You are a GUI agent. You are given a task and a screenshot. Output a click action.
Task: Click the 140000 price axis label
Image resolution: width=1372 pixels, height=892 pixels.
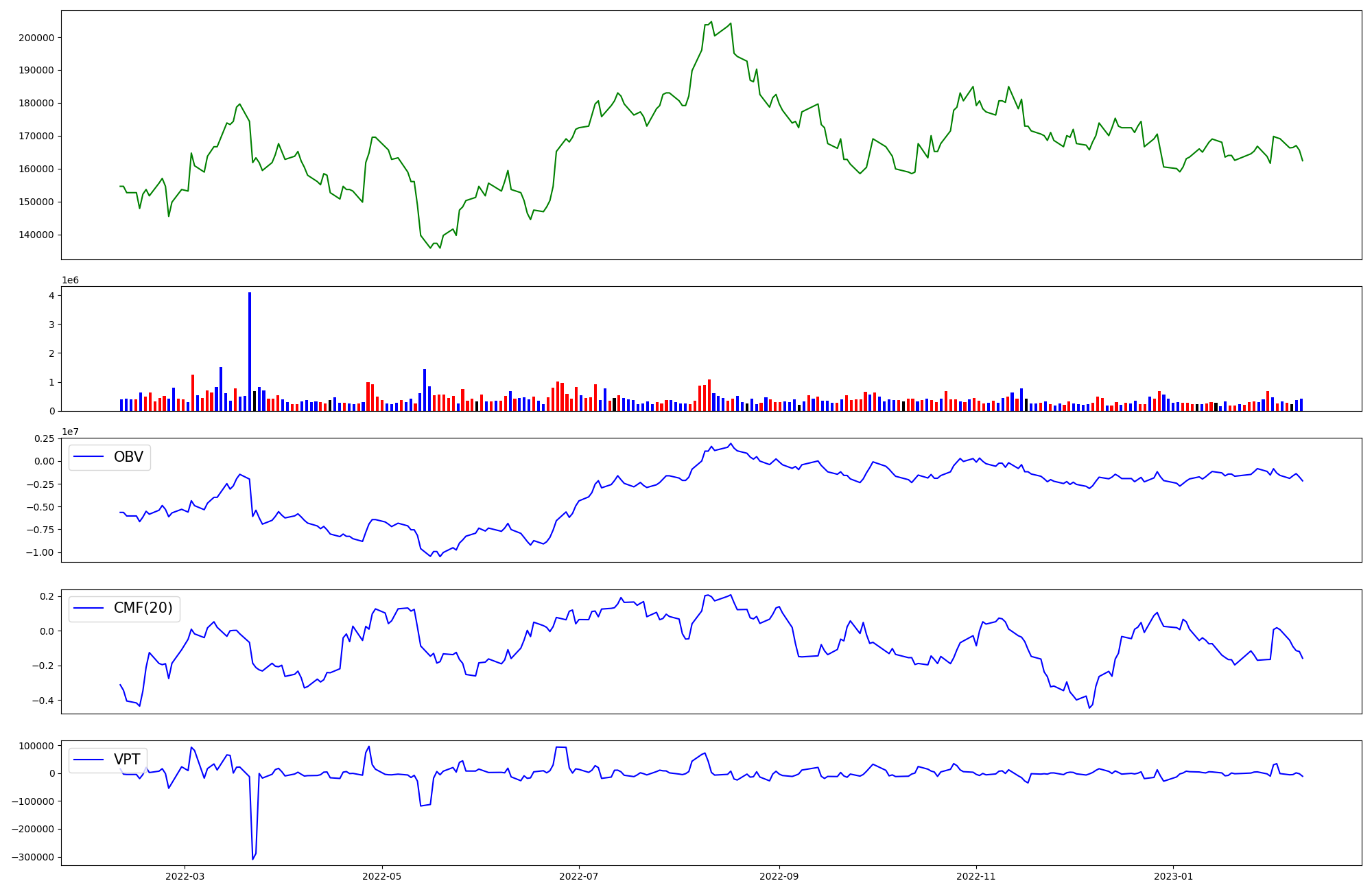(x=36, y=235)
